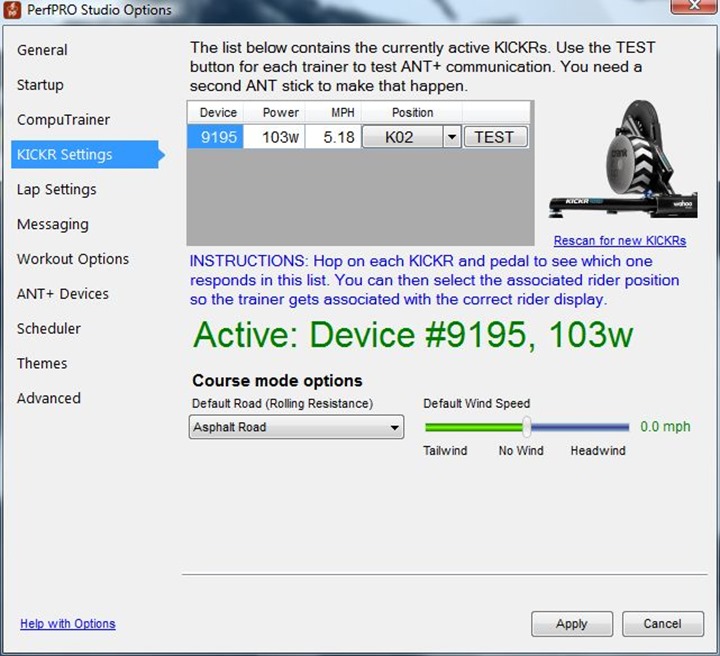Click the MPH column header

(333, 112)
